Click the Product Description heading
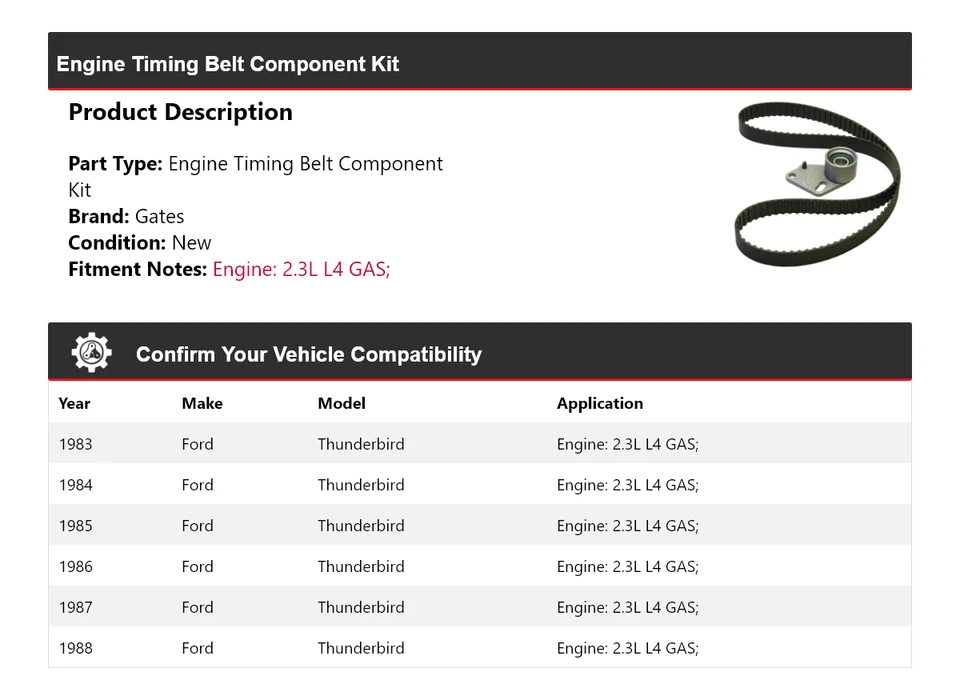960x700 pixels. tap(180, 112)
